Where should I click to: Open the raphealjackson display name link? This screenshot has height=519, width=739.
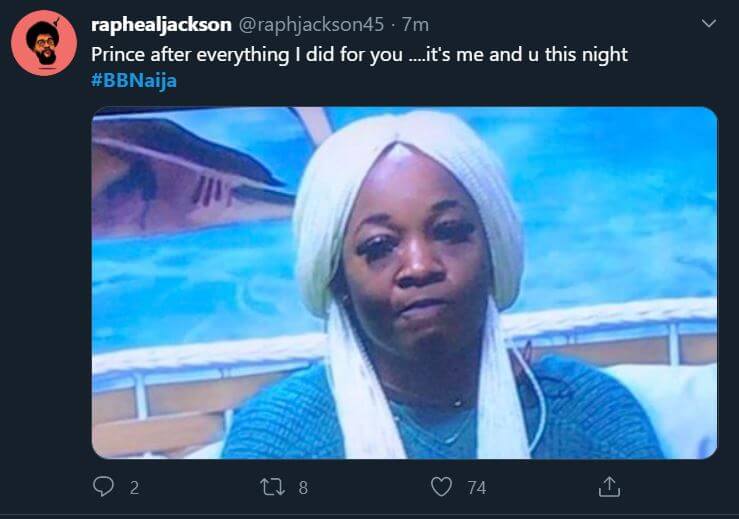[161, 25]
